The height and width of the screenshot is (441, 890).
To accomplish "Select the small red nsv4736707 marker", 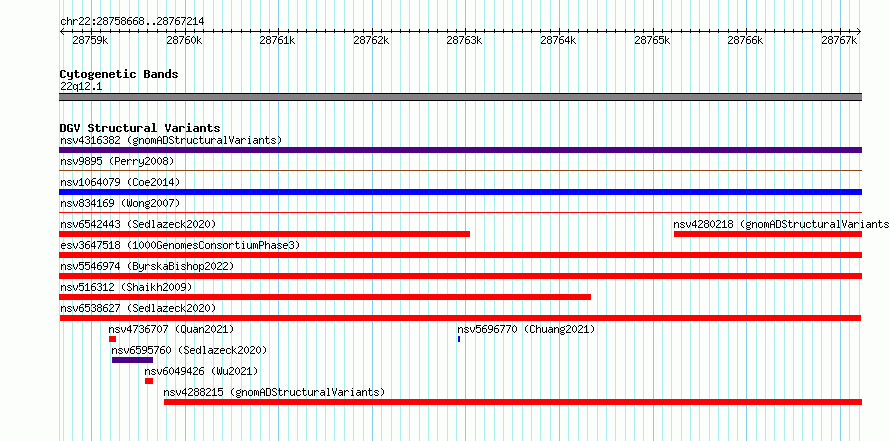I will tap(112, 339).
